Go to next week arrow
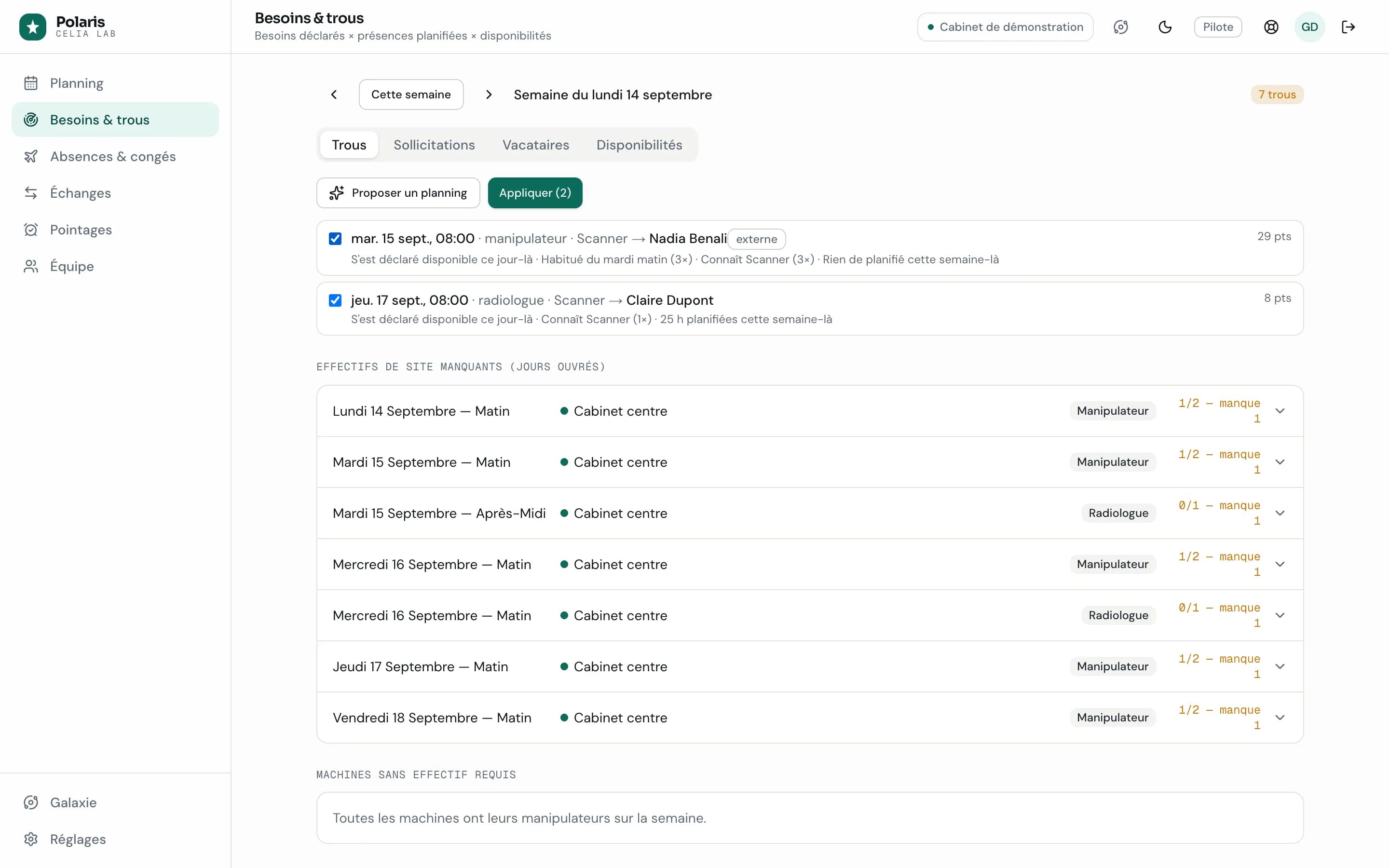 [489, 95]
